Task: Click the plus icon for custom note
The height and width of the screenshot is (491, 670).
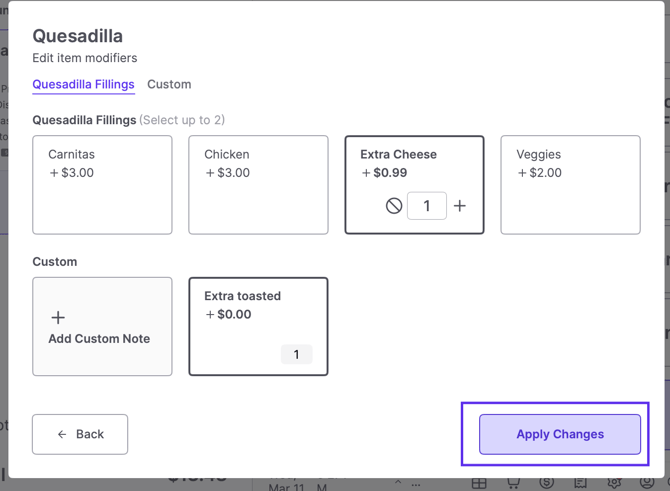Action: tap(58, 317)
